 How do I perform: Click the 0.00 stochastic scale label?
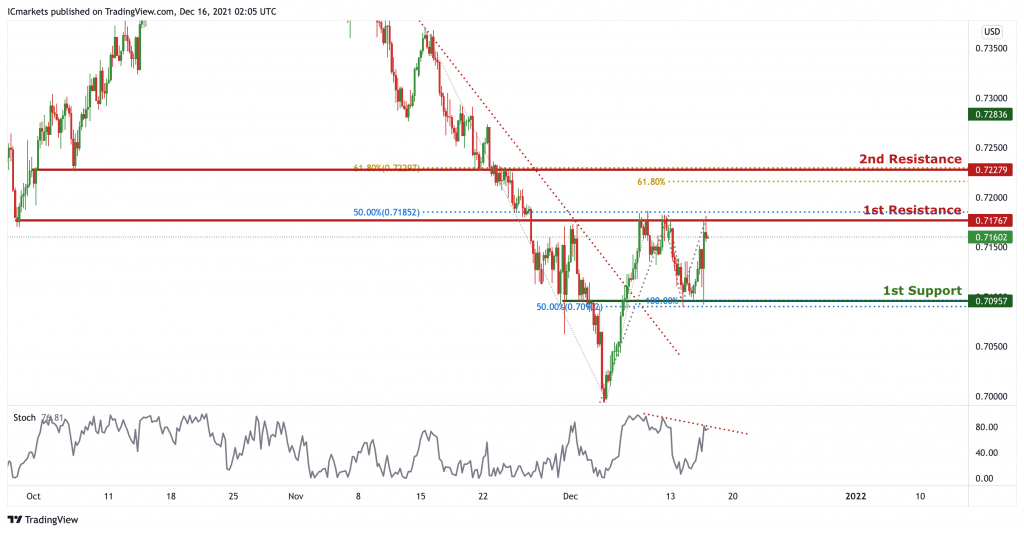coord(984,478)
